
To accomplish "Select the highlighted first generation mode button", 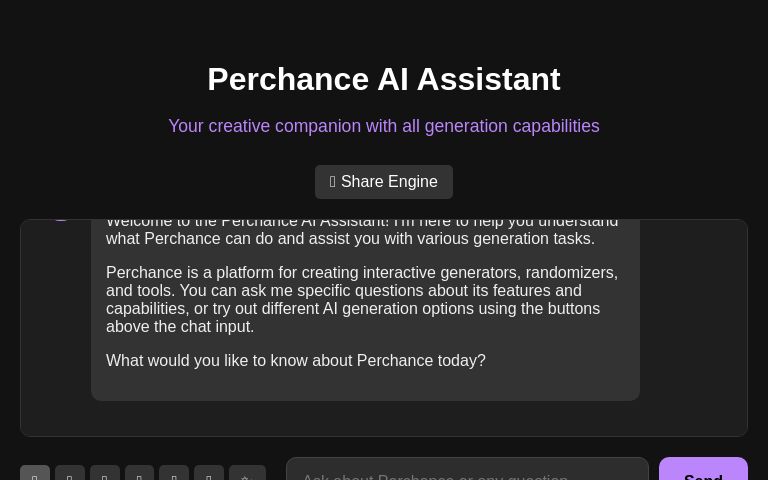I will (x=35, y=473).
